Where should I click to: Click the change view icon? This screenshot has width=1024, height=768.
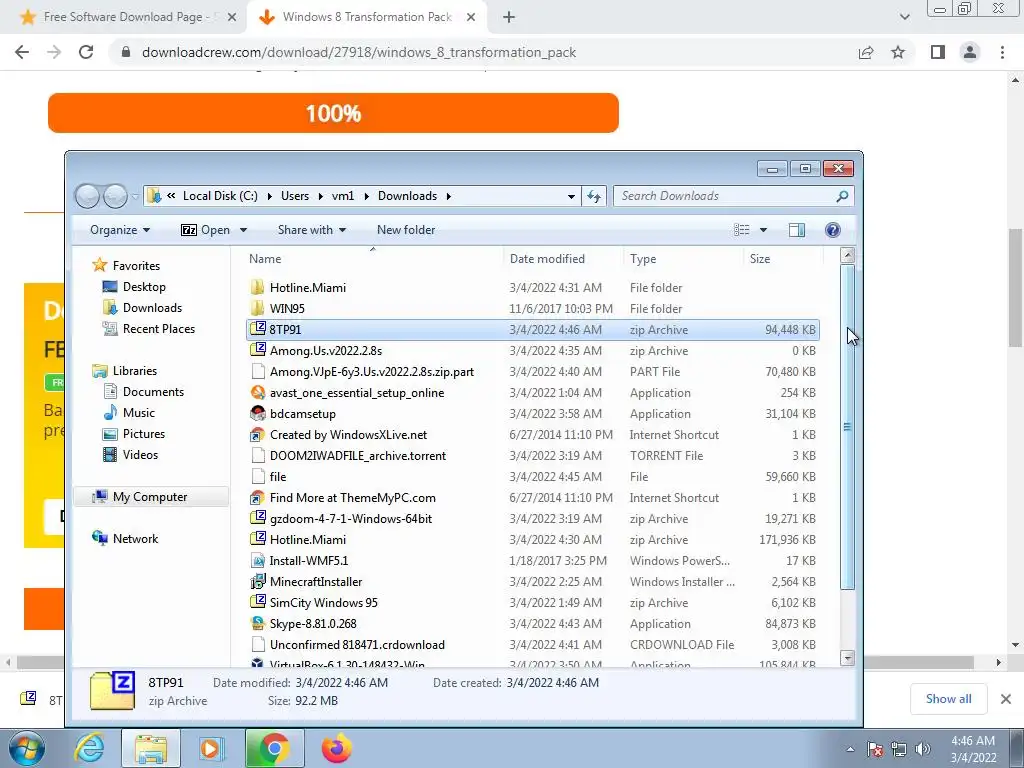pyautogui.click(x=742, y=230)
